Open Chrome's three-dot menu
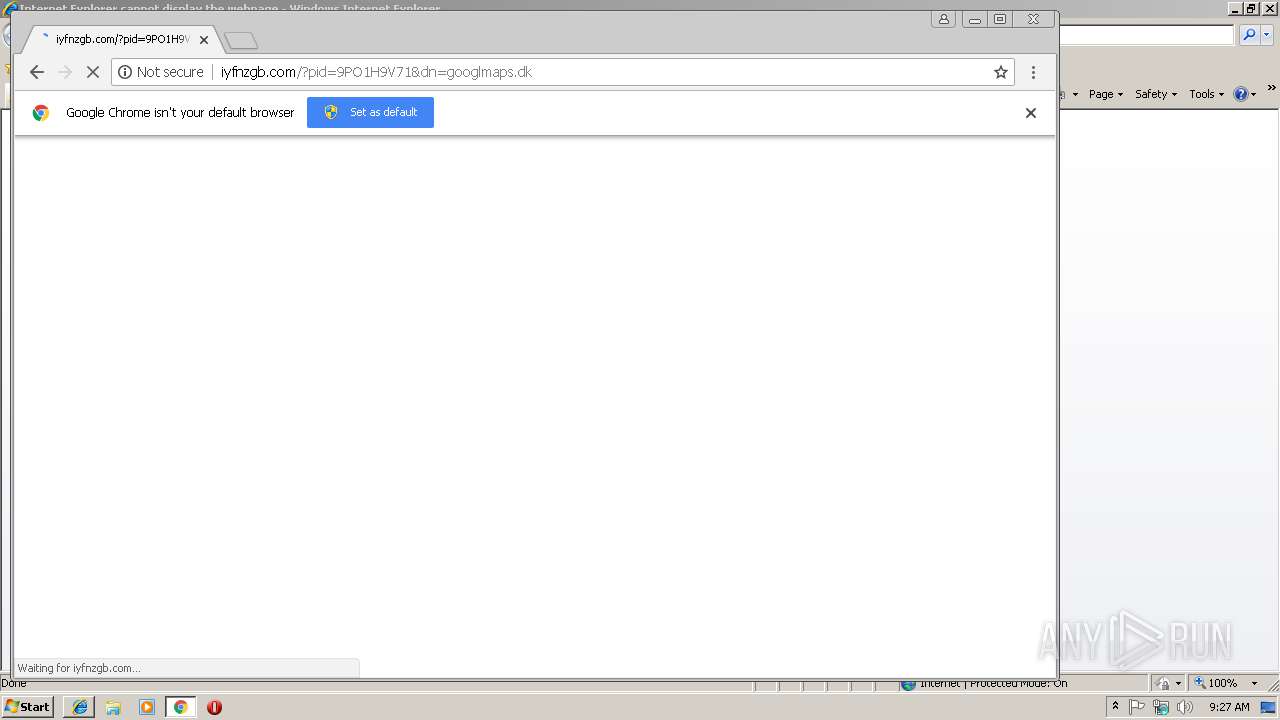The image size is (1280, 720). [x=1033, y=72]
